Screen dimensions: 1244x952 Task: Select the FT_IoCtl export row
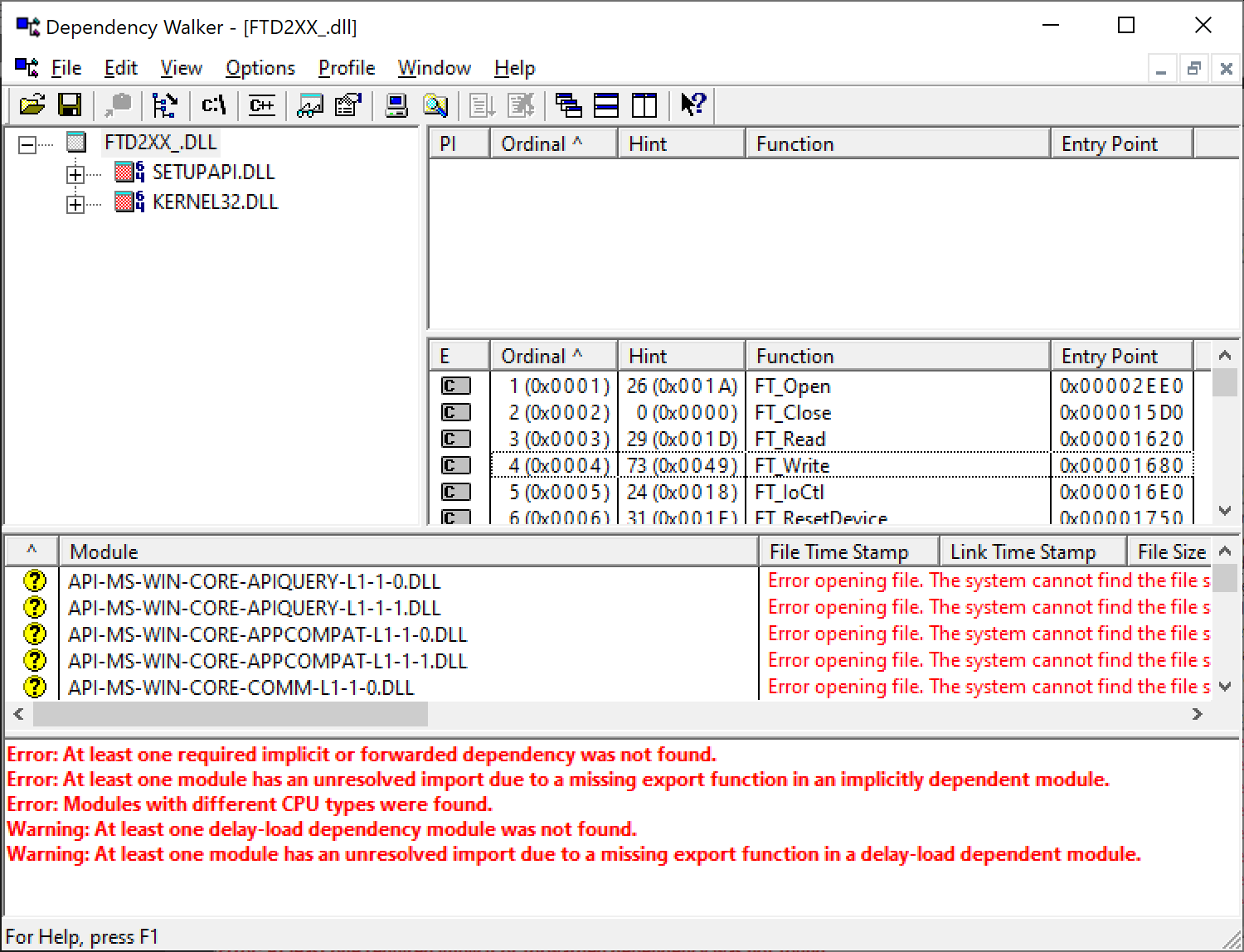click(x=812, y=492)
